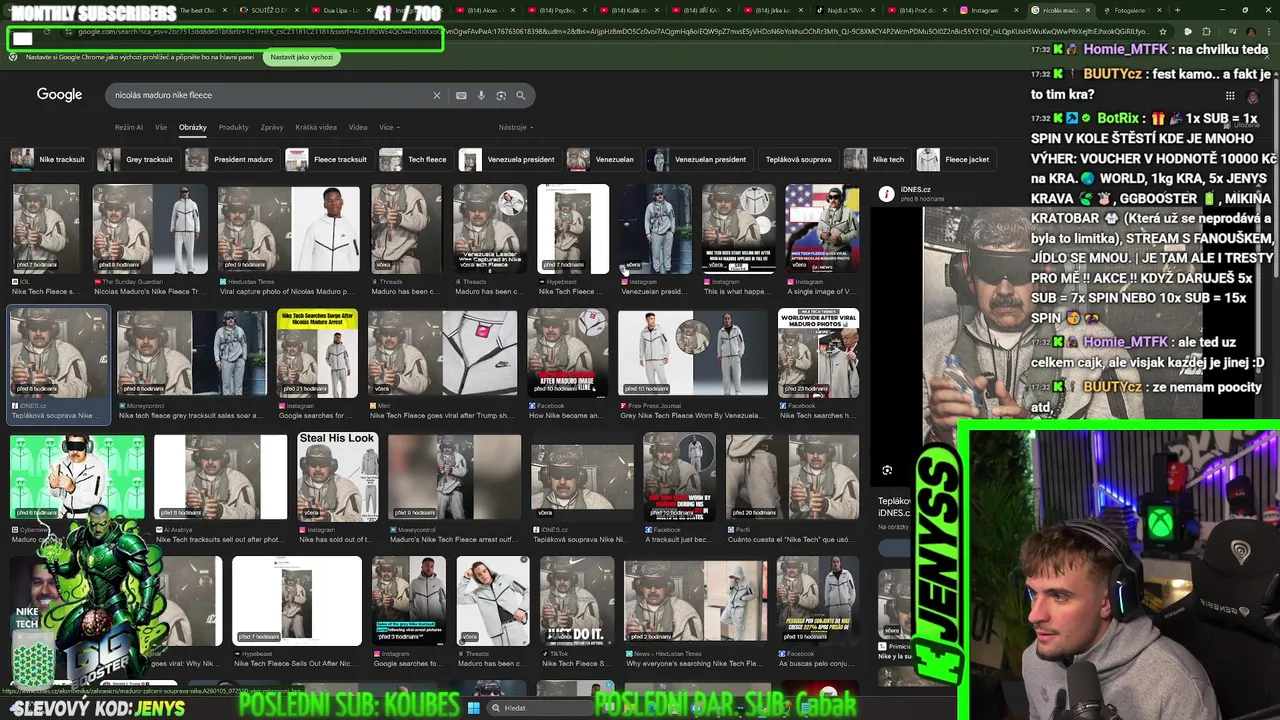This screenshot has width=1280, height=720.
Task: Open the Al Arabiya tracksuits sell out result
Action: click(220, 476)
